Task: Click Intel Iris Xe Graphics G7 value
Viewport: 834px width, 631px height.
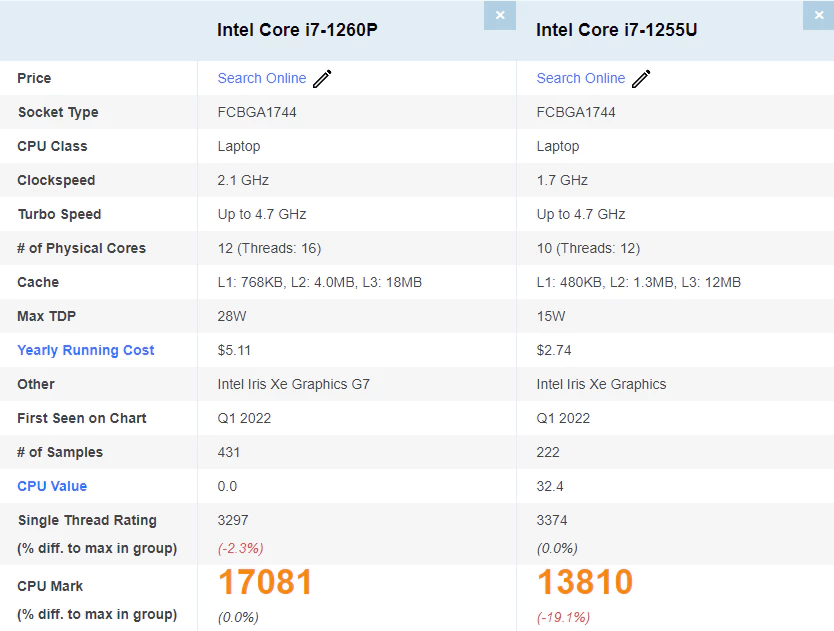Action: tap(294, 384)
